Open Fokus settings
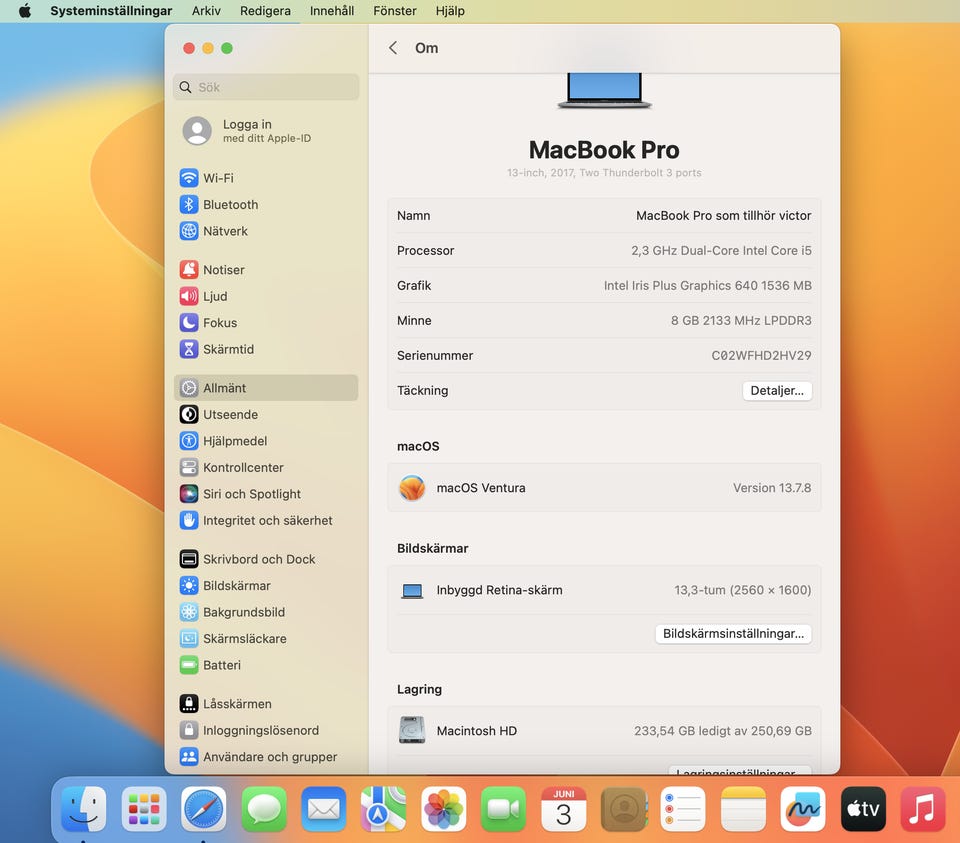 [x=266, y=323]
